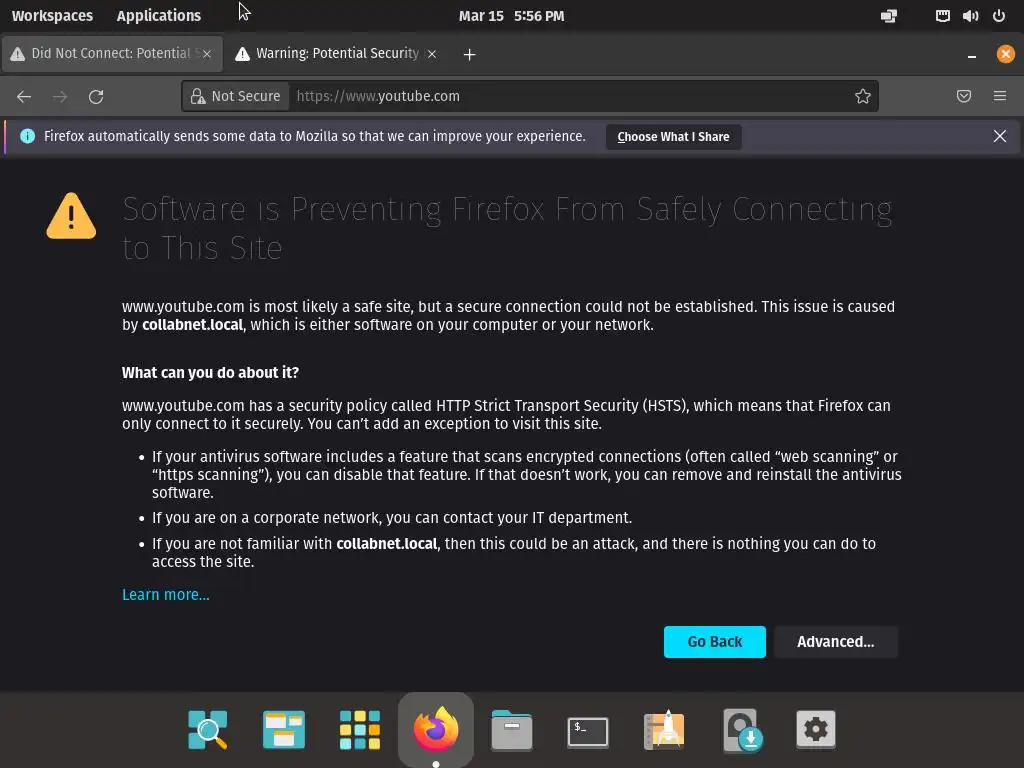
Task: Dismiss the Mozilla data notification bar
Action: pyautogui.click(x=1000, y=136)
